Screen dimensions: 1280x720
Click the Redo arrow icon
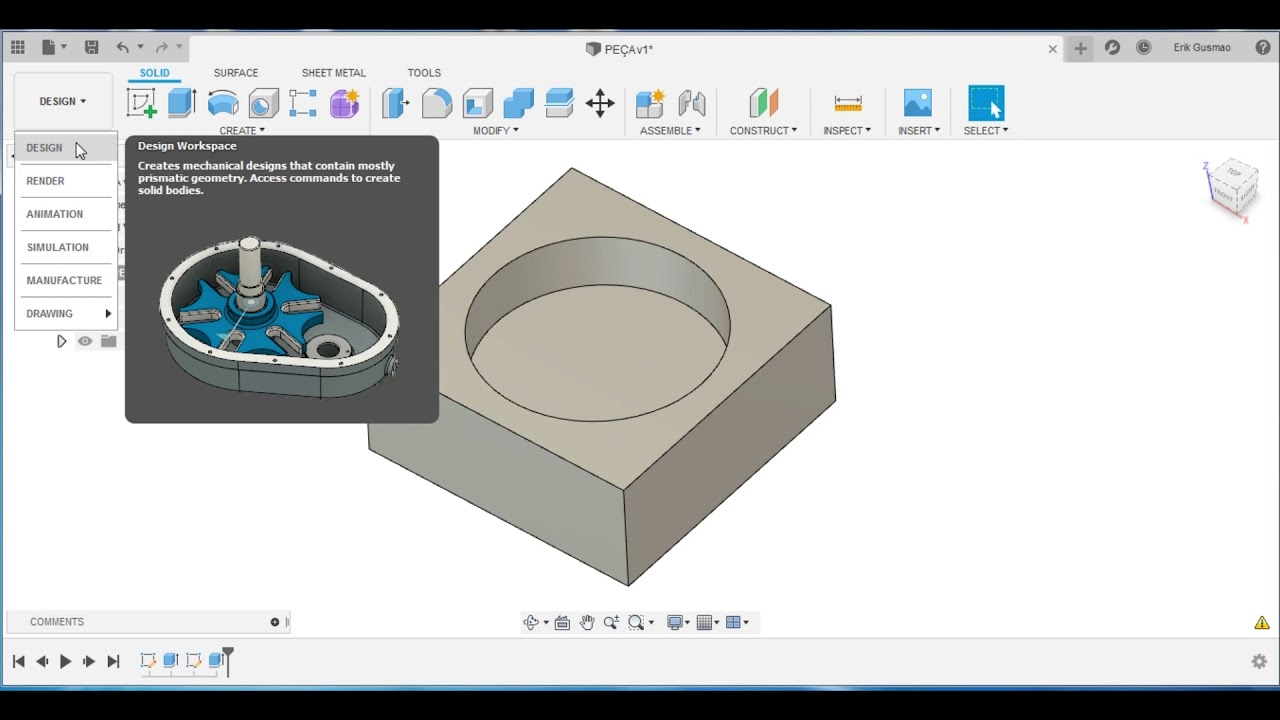click(162, 47)
